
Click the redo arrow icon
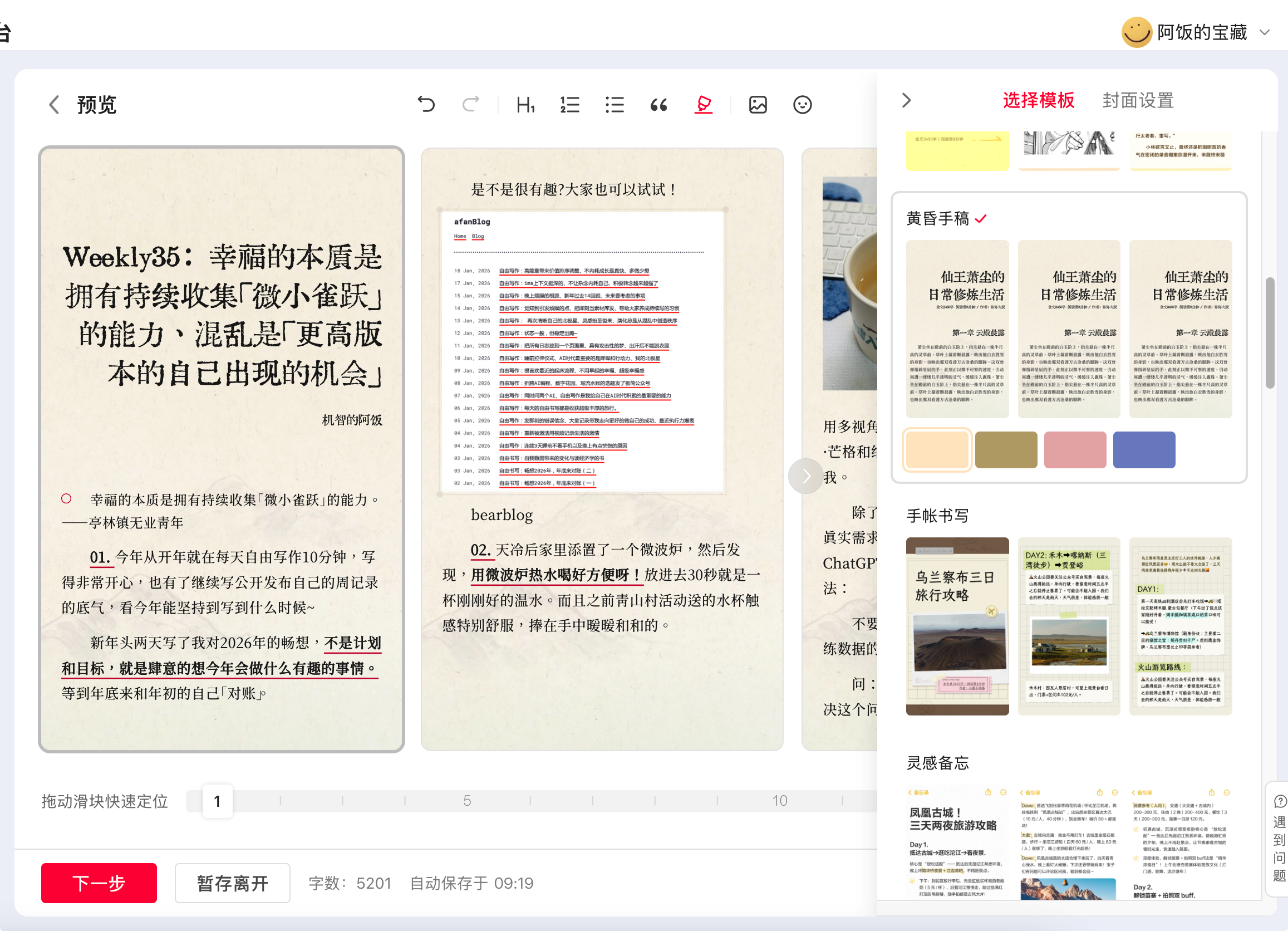click(471, 105)
